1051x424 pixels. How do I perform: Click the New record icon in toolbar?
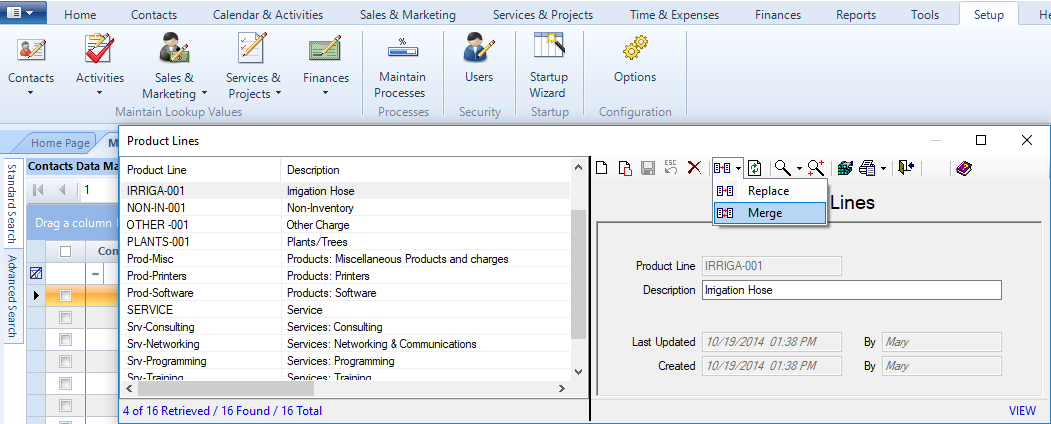(602, 168)
